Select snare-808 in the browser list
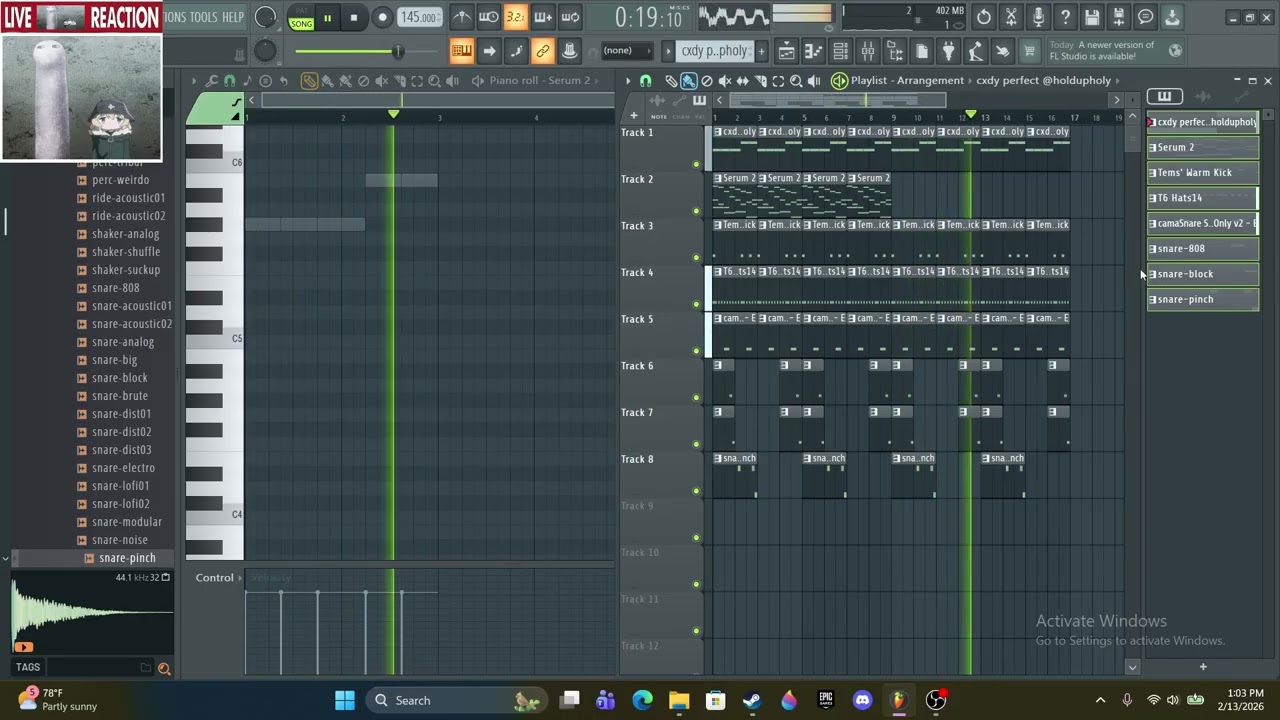The width and height of the screenshot is (1280, 720). 115,288
